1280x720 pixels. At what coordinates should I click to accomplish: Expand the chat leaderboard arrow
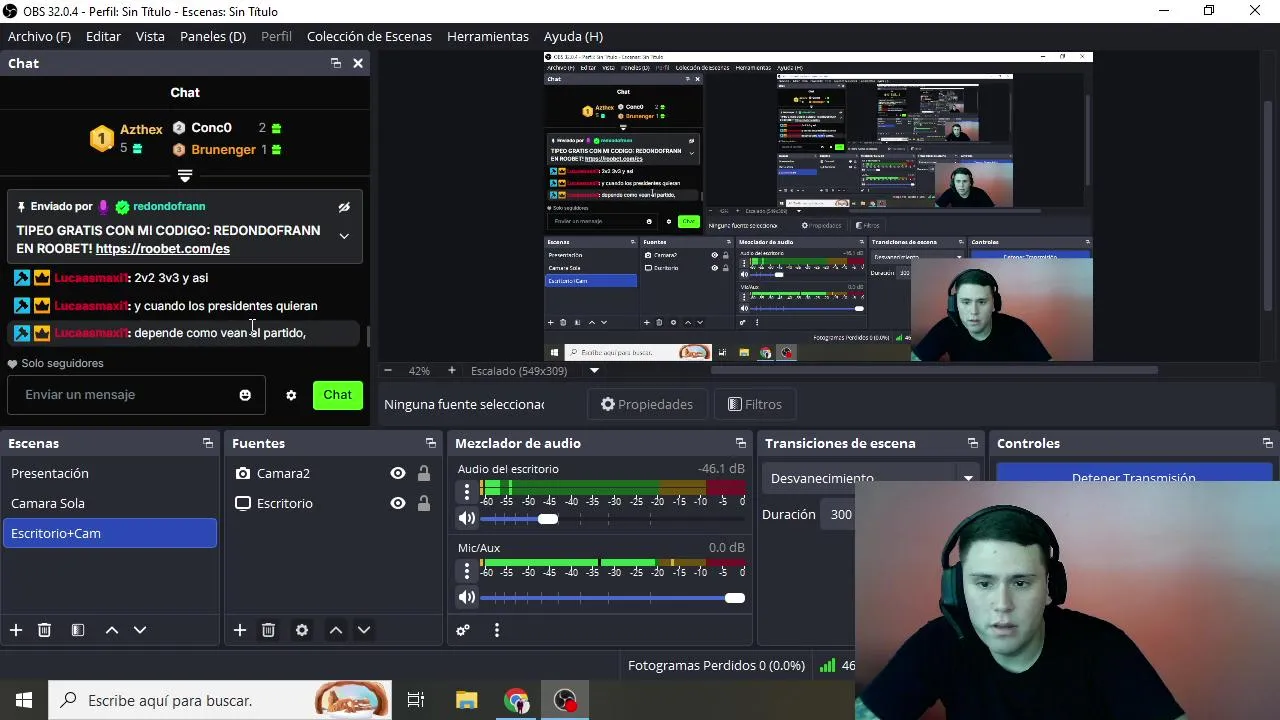click(x=185, y=176)
